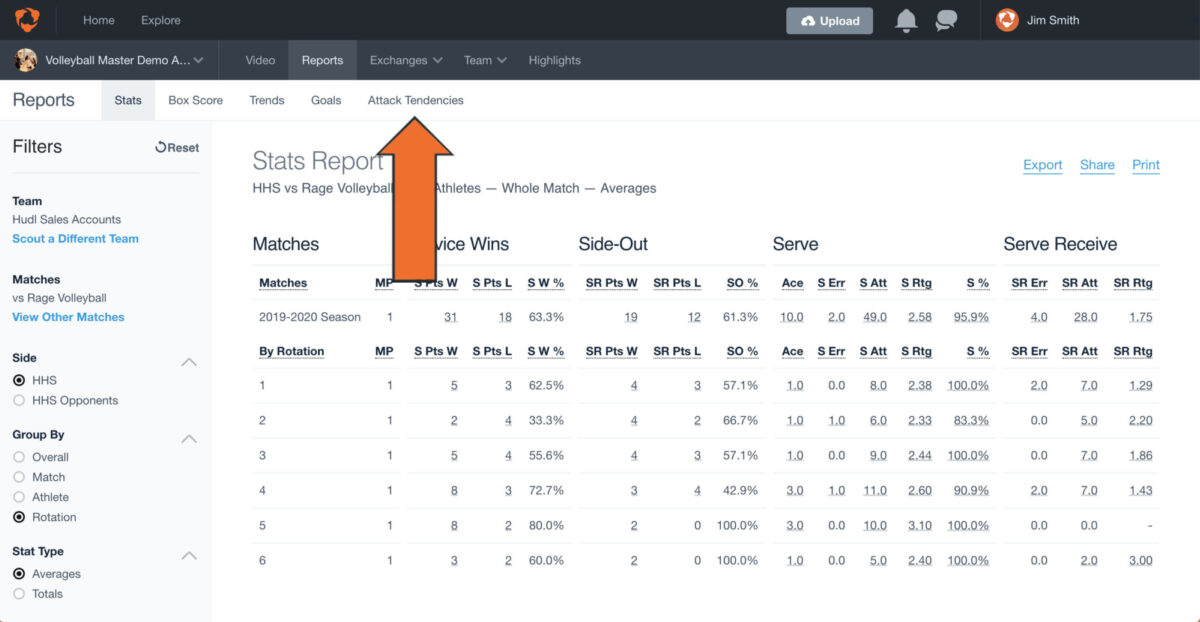Open the Jim Smith profile avatar
The width and height of the screenshot is (1200, 622).
pyautogui.click(x=1006, y=20)
